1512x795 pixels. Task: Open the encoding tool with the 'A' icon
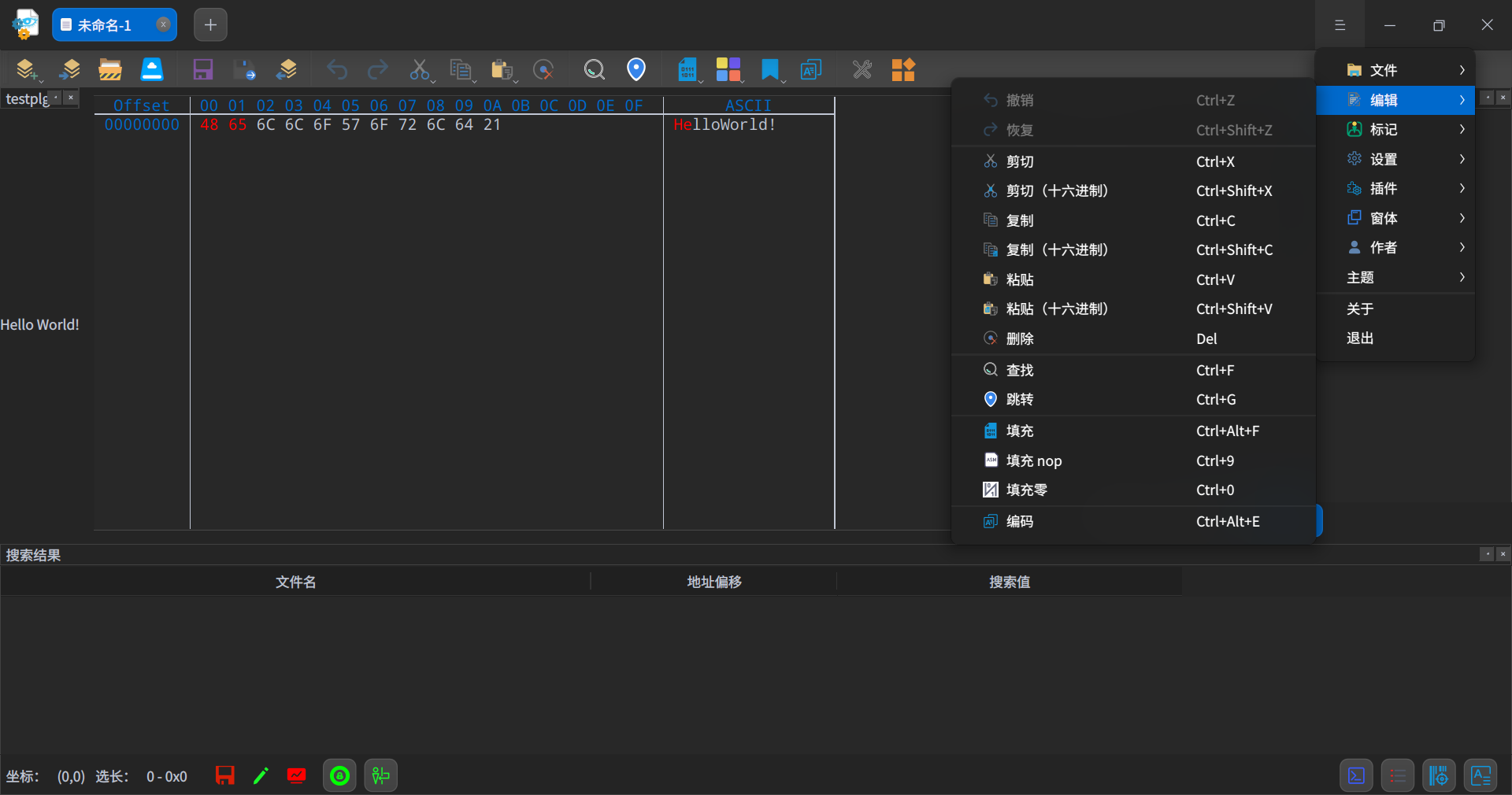tap(811, 69)
